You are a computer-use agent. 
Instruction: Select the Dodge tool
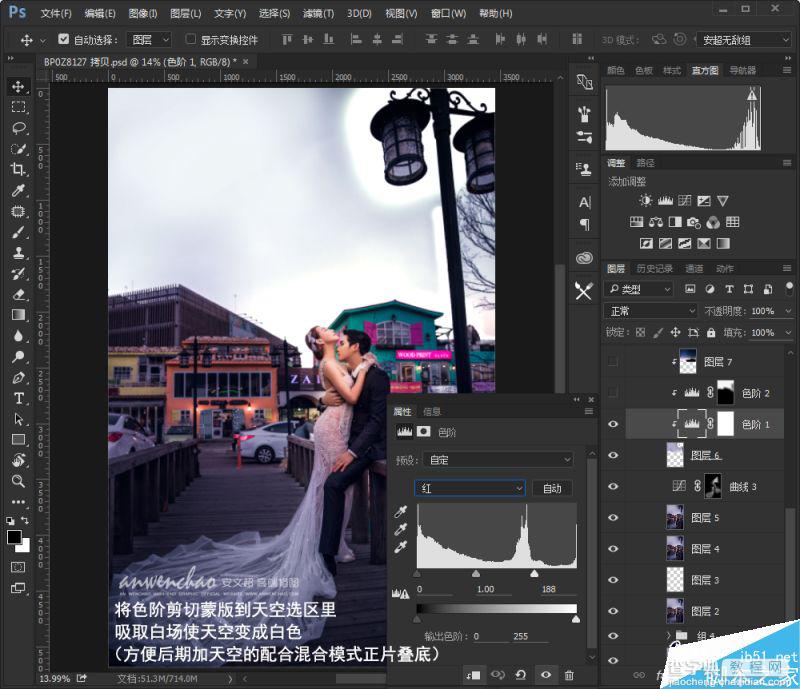18,357
